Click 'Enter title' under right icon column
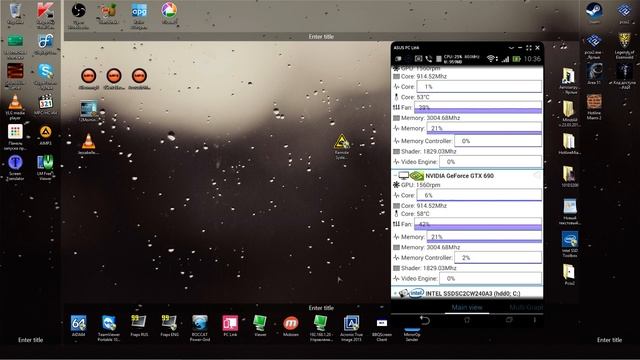 coord(609,340)
